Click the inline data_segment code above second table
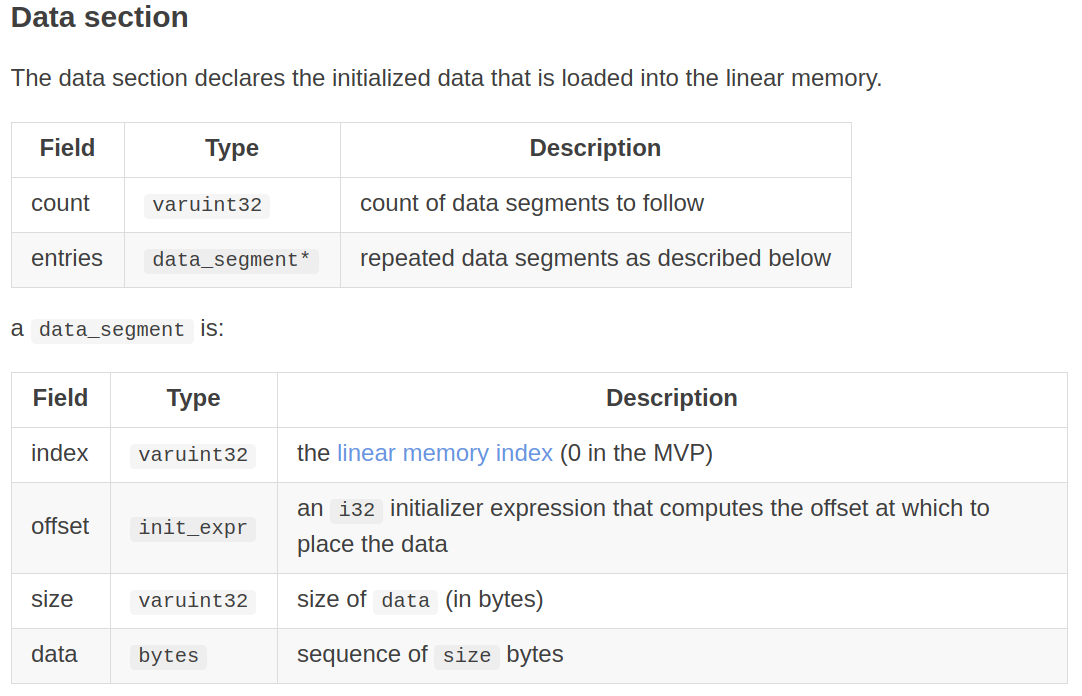1082x696 pixels. pyautogui.click(x=112, y=330)
